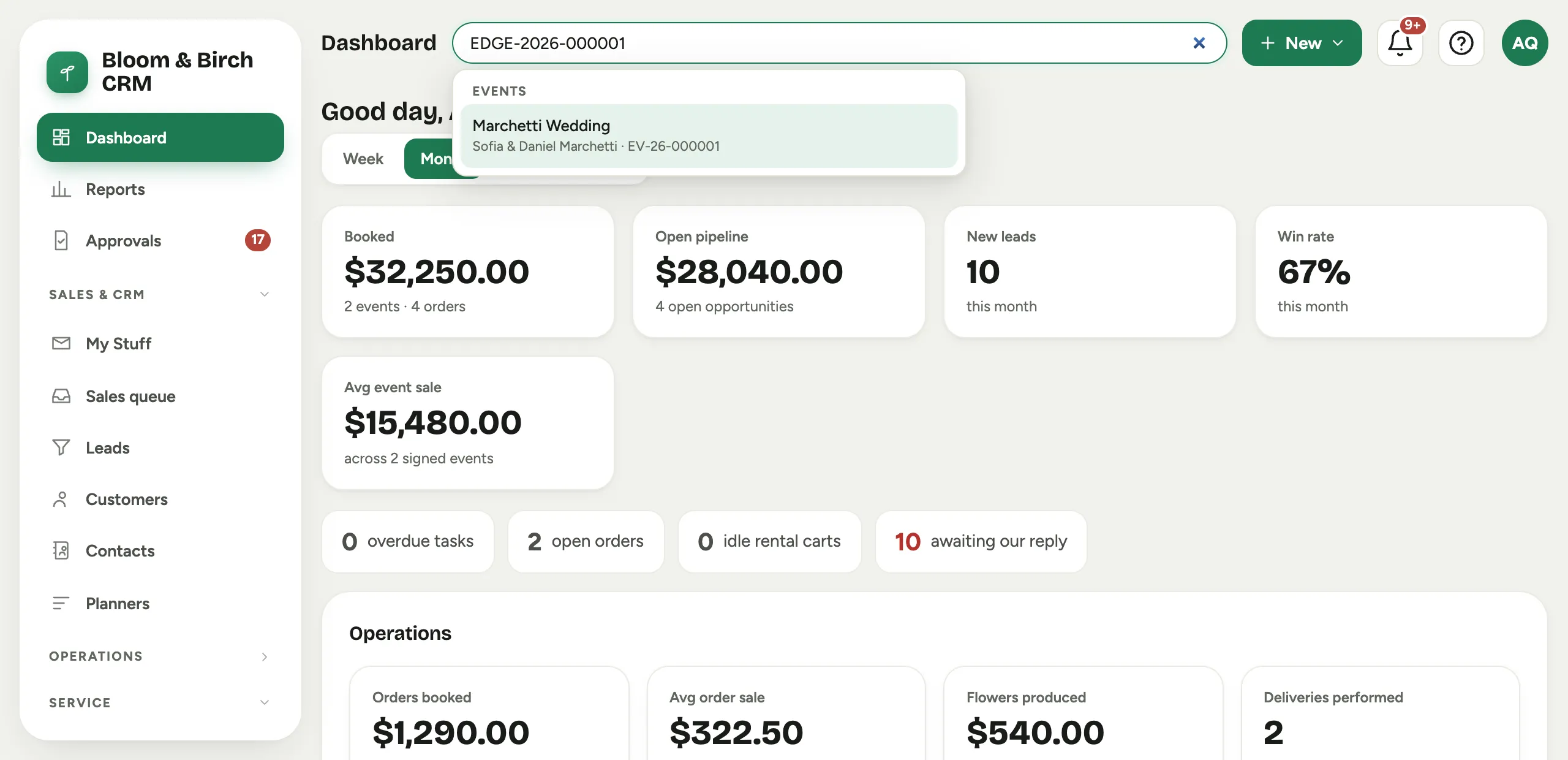Open the open orders chip
Screen dimensions: 1568x760
[586, 541]
